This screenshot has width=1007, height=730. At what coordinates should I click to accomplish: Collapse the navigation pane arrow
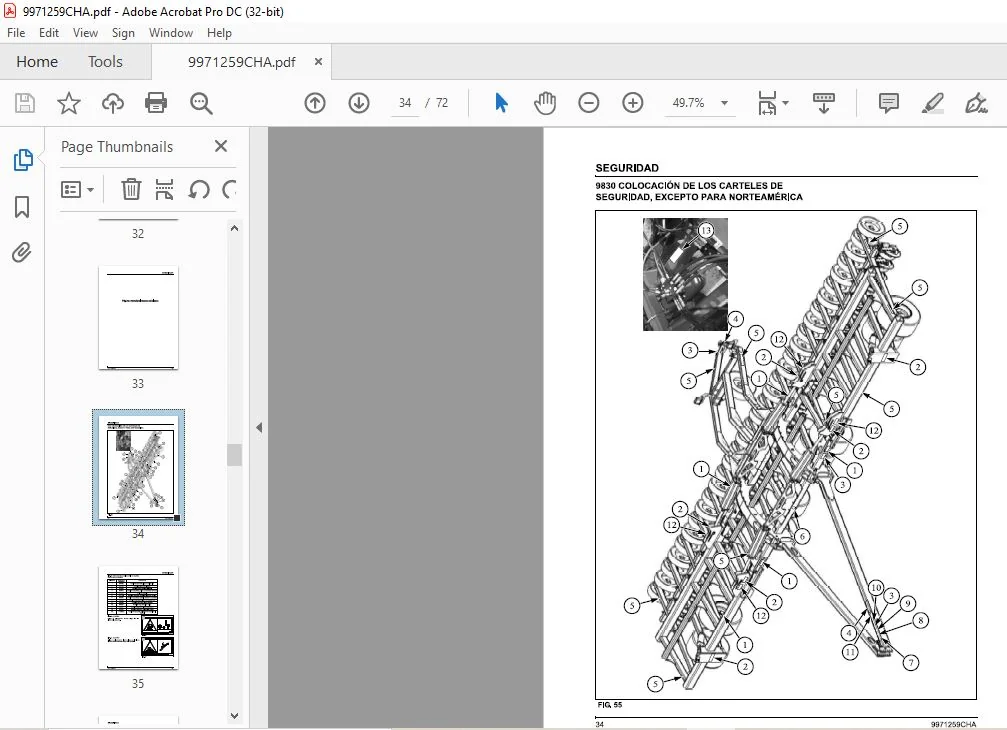click(259, 428)
